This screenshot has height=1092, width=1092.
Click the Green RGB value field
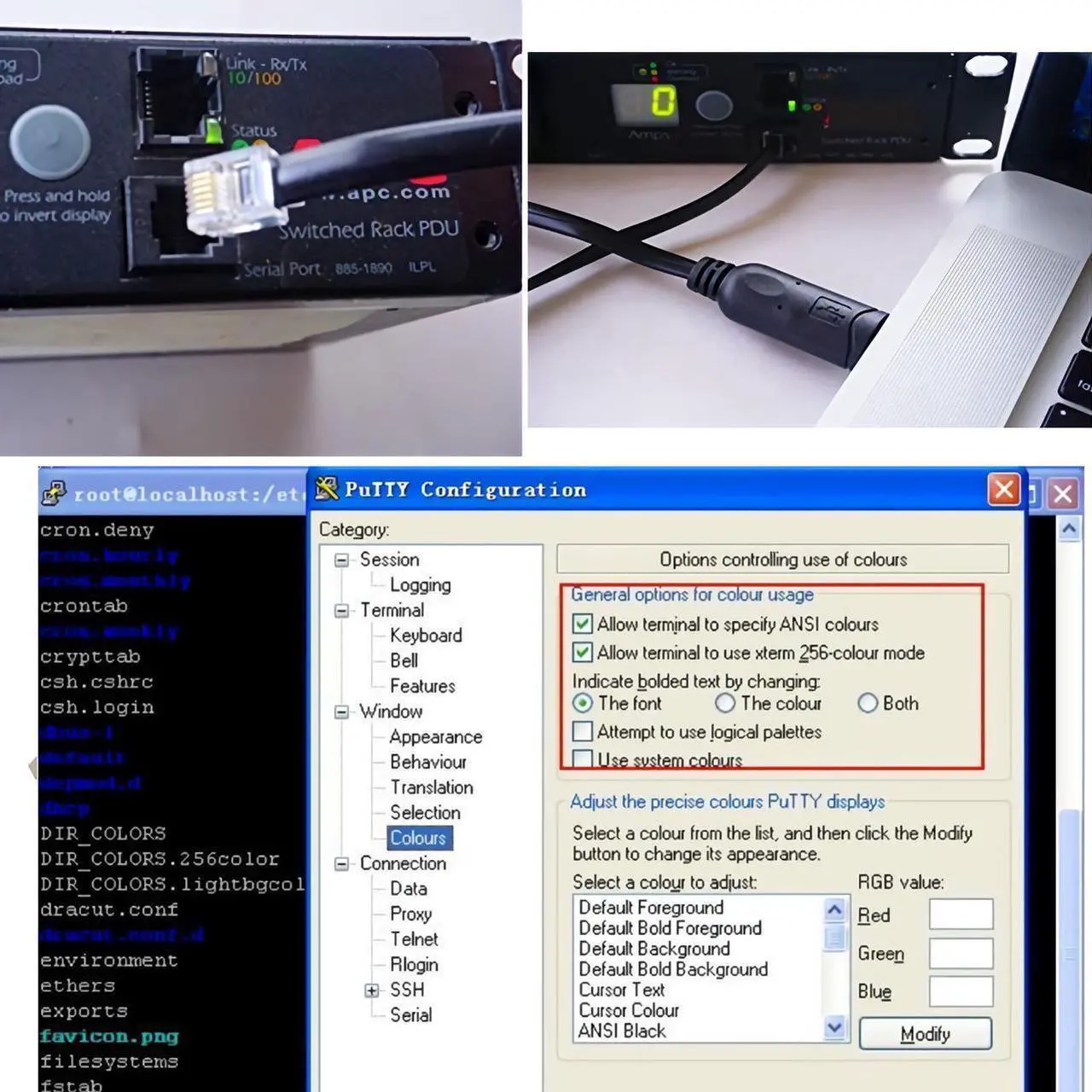coord(961,953)
